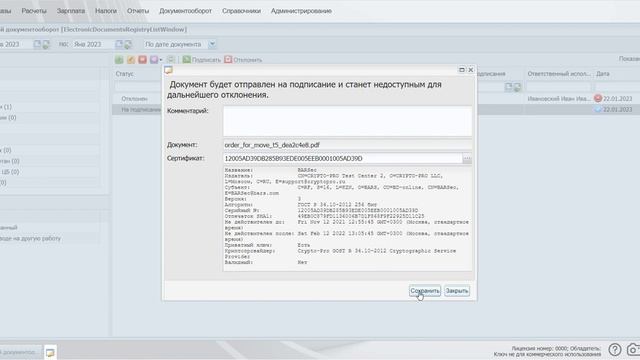The image size is (640, 360).
Task: Open the Справочники menu
Action: (x=241, y=11)
